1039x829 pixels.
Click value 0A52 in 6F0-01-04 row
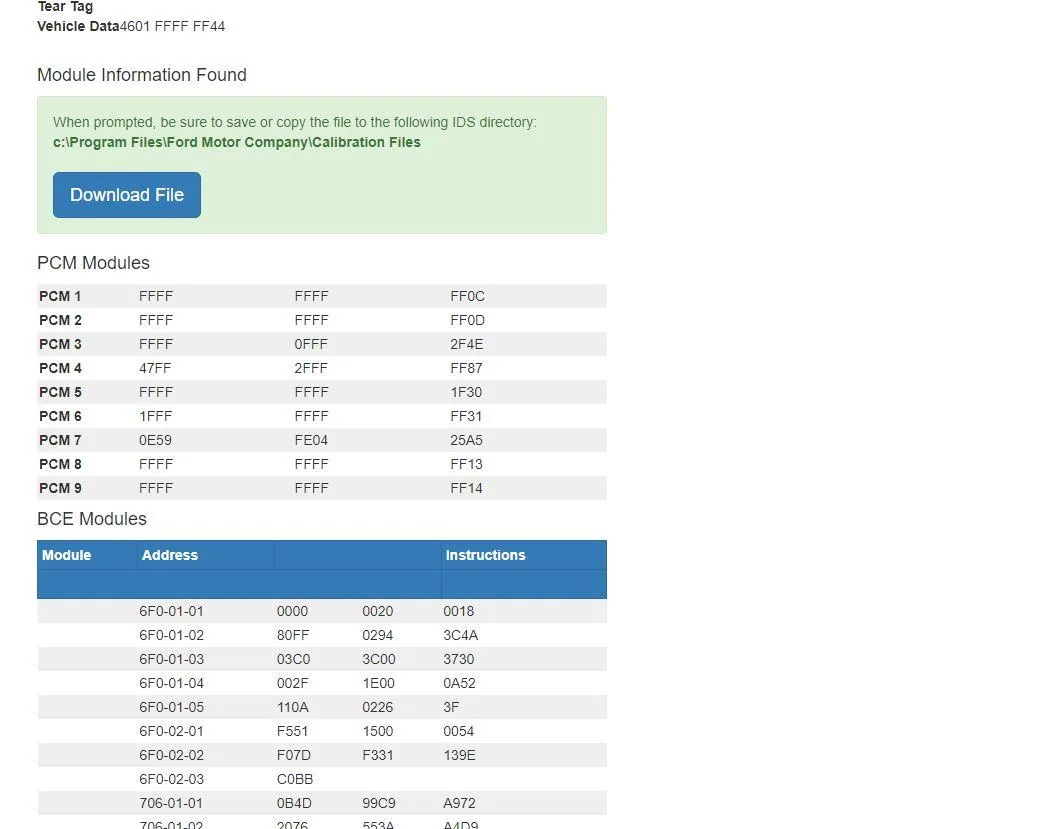click(x=459, y=683)
